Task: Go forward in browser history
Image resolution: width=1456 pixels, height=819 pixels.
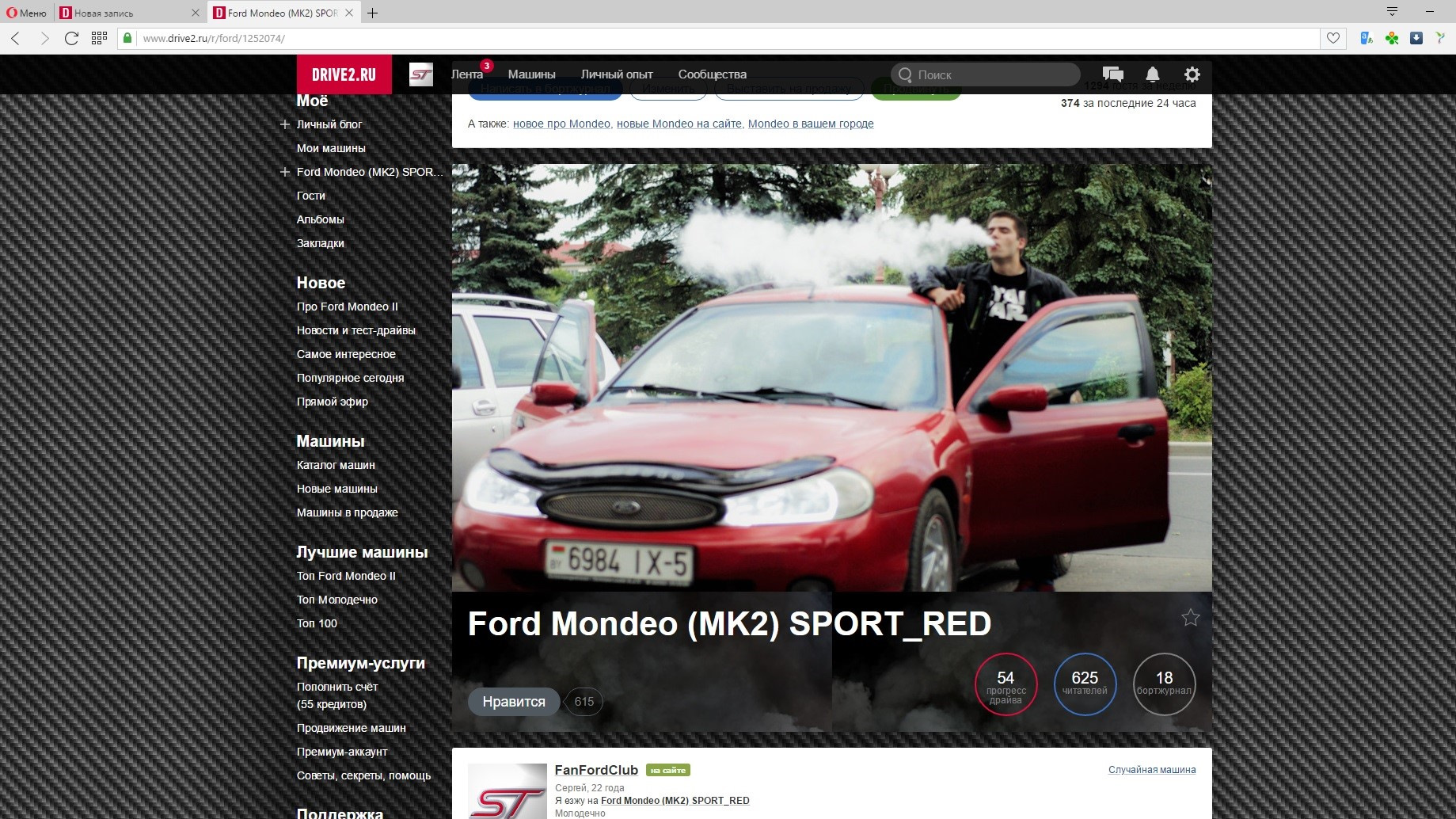Action: click(44, 38)
